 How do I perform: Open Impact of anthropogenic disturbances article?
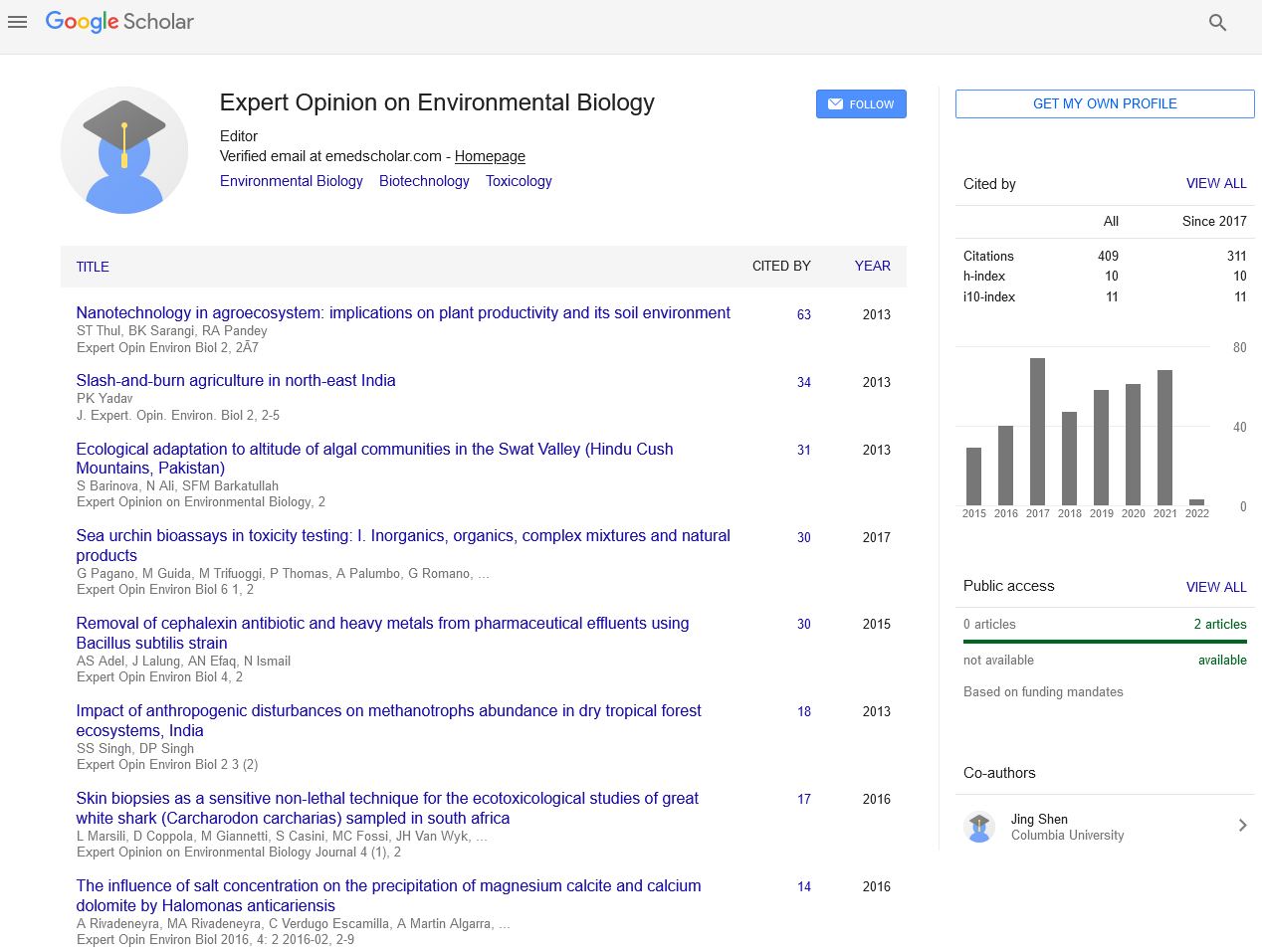[x=389, y=720]
